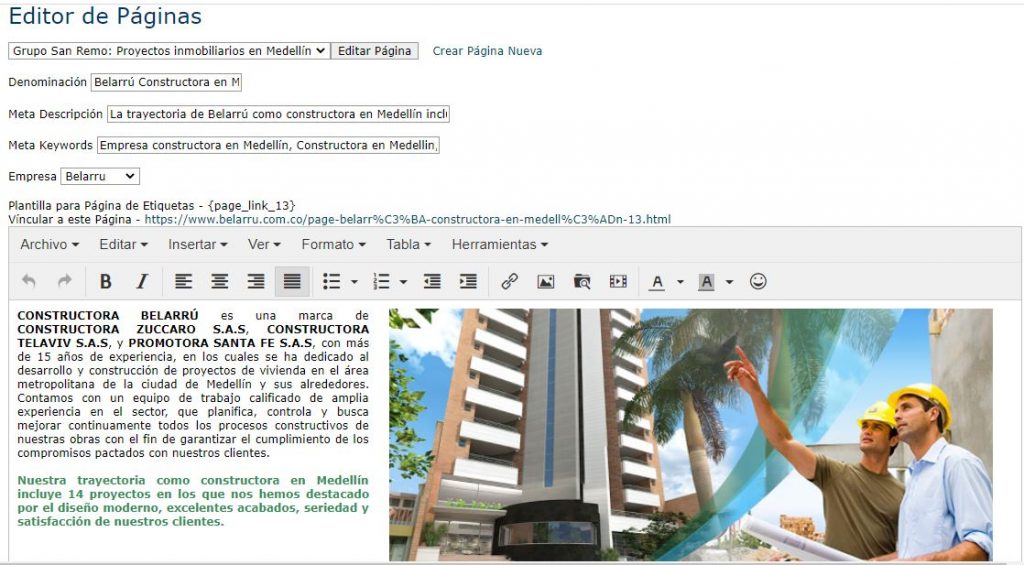Apply the background color swatch
Image resolution: width=1024 pixels, height=565 pixels.
point(706,282)
